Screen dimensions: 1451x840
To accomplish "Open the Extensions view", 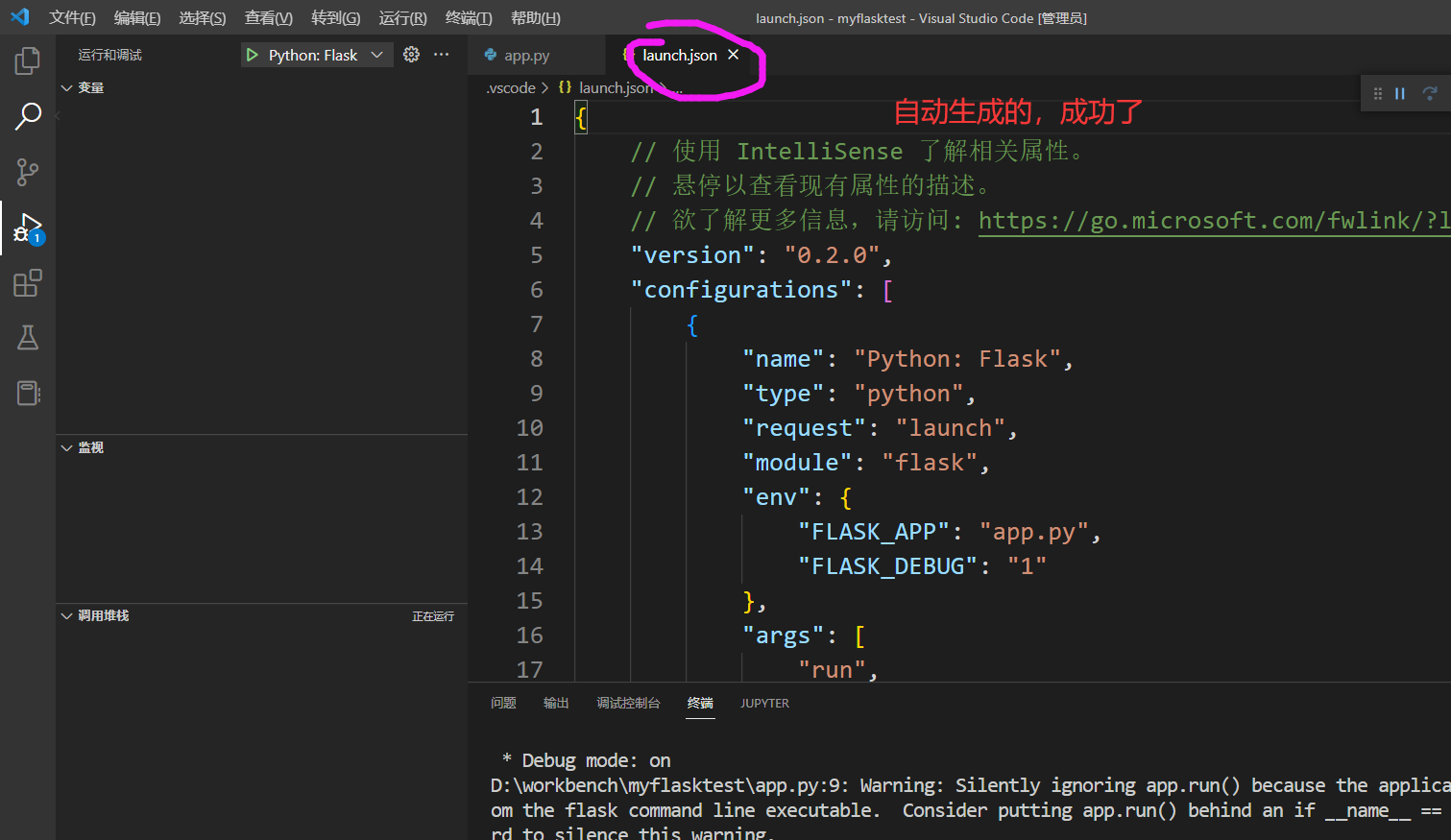I will [x=28, y=283].
